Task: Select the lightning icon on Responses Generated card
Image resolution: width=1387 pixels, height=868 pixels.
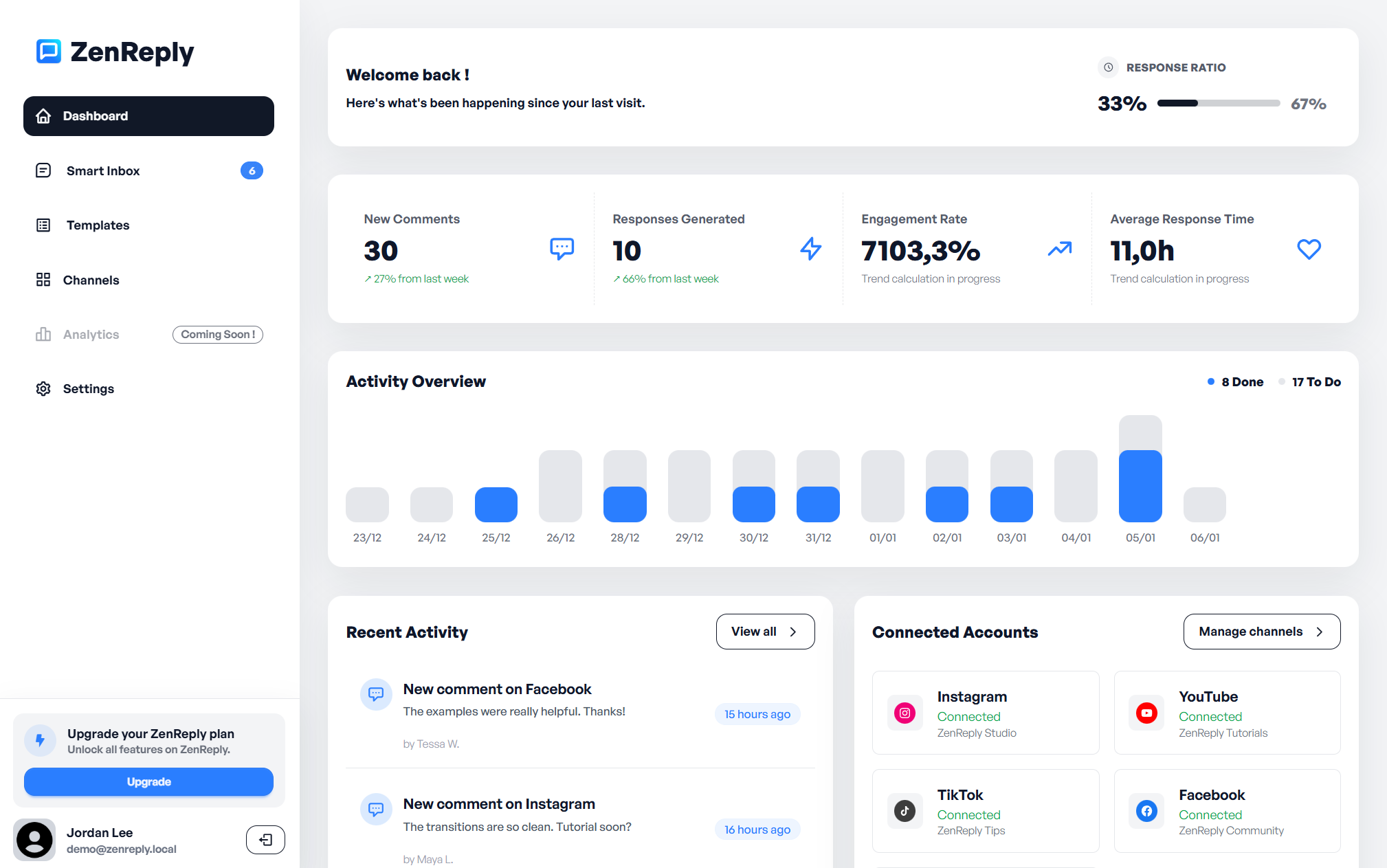Action: [x=811, y=249]
